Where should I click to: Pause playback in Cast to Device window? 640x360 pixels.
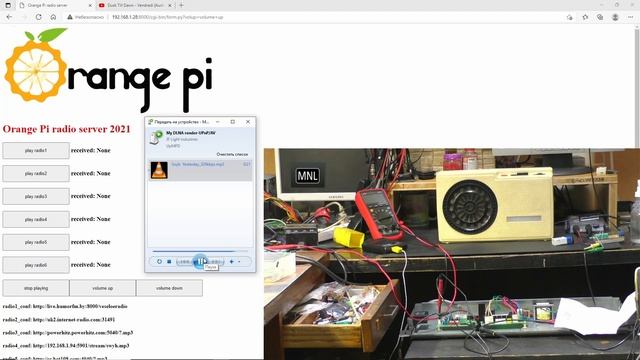[x=200, y=261]
